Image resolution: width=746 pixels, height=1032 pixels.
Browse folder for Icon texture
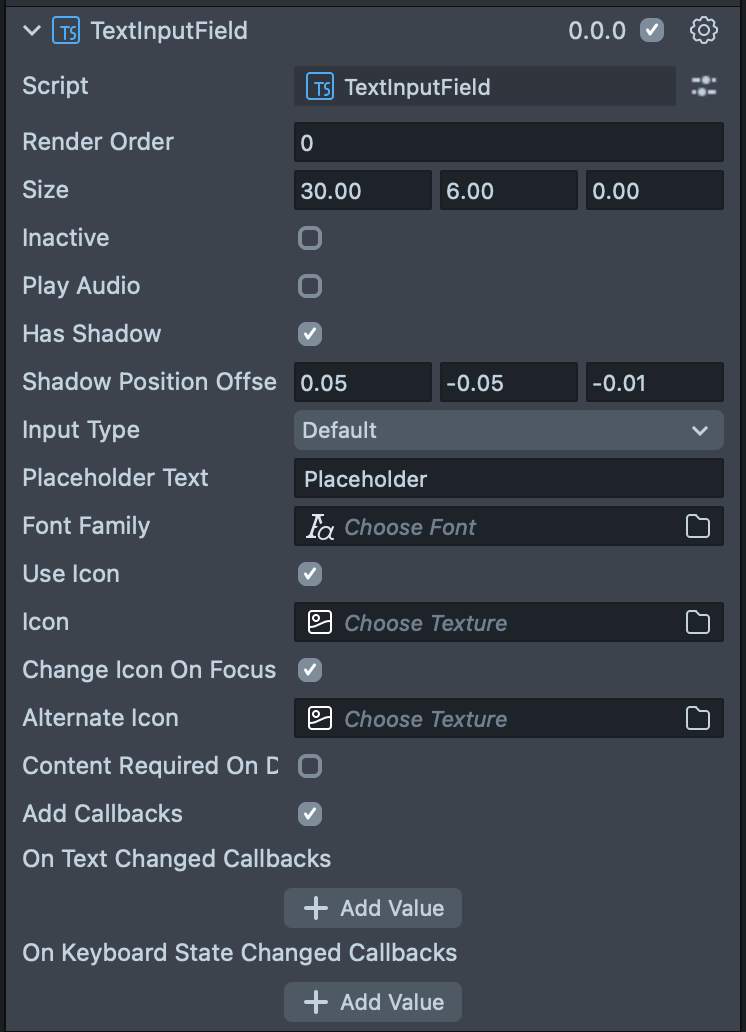698,623
